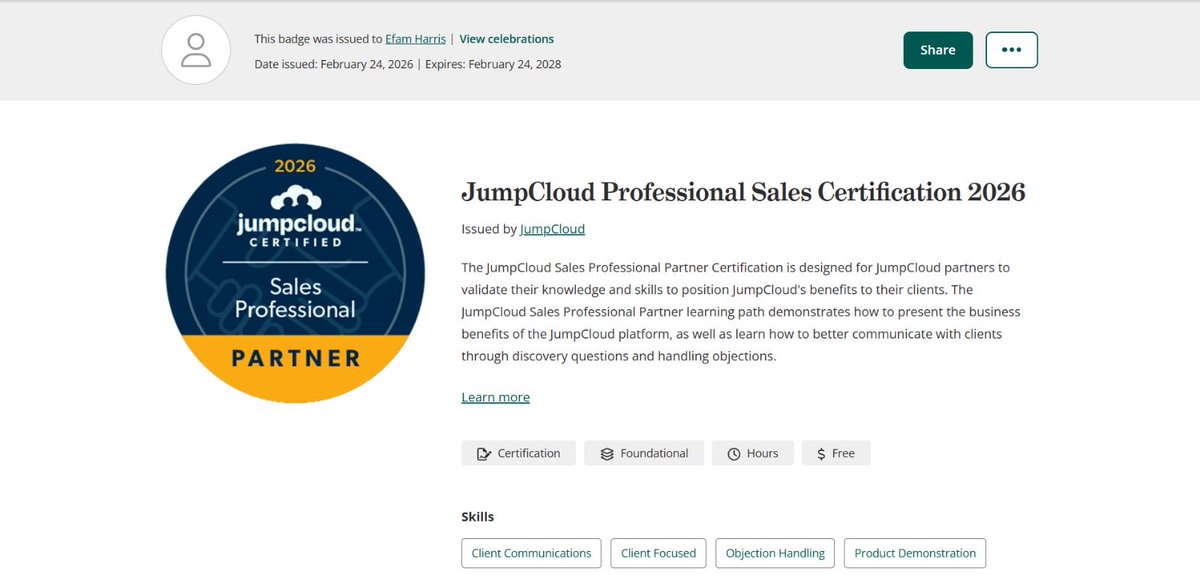Viewport: 1200px width, 575px height.
Task: Select the Client Focused skill
Action: click(658, 553)
